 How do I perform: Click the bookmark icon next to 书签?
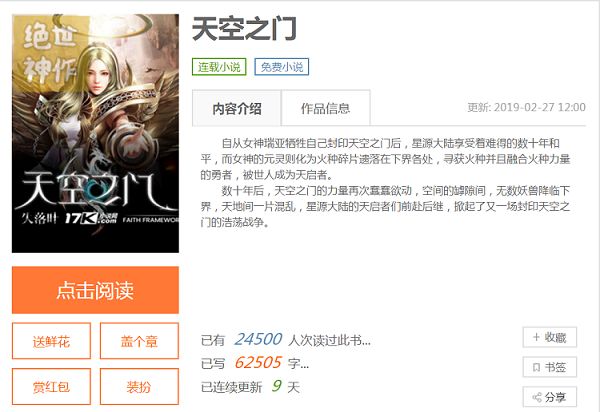(536, 367)
